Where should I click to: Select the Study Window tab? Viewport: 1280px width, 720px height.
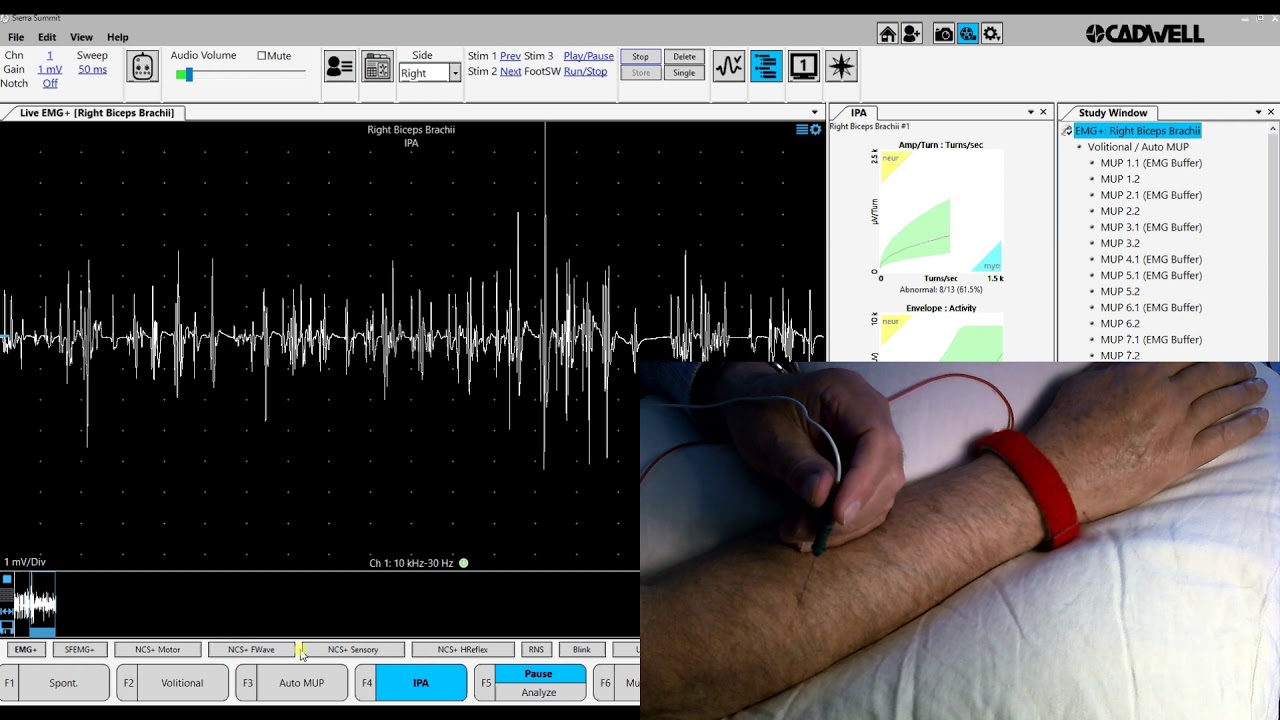[1112, 113]
